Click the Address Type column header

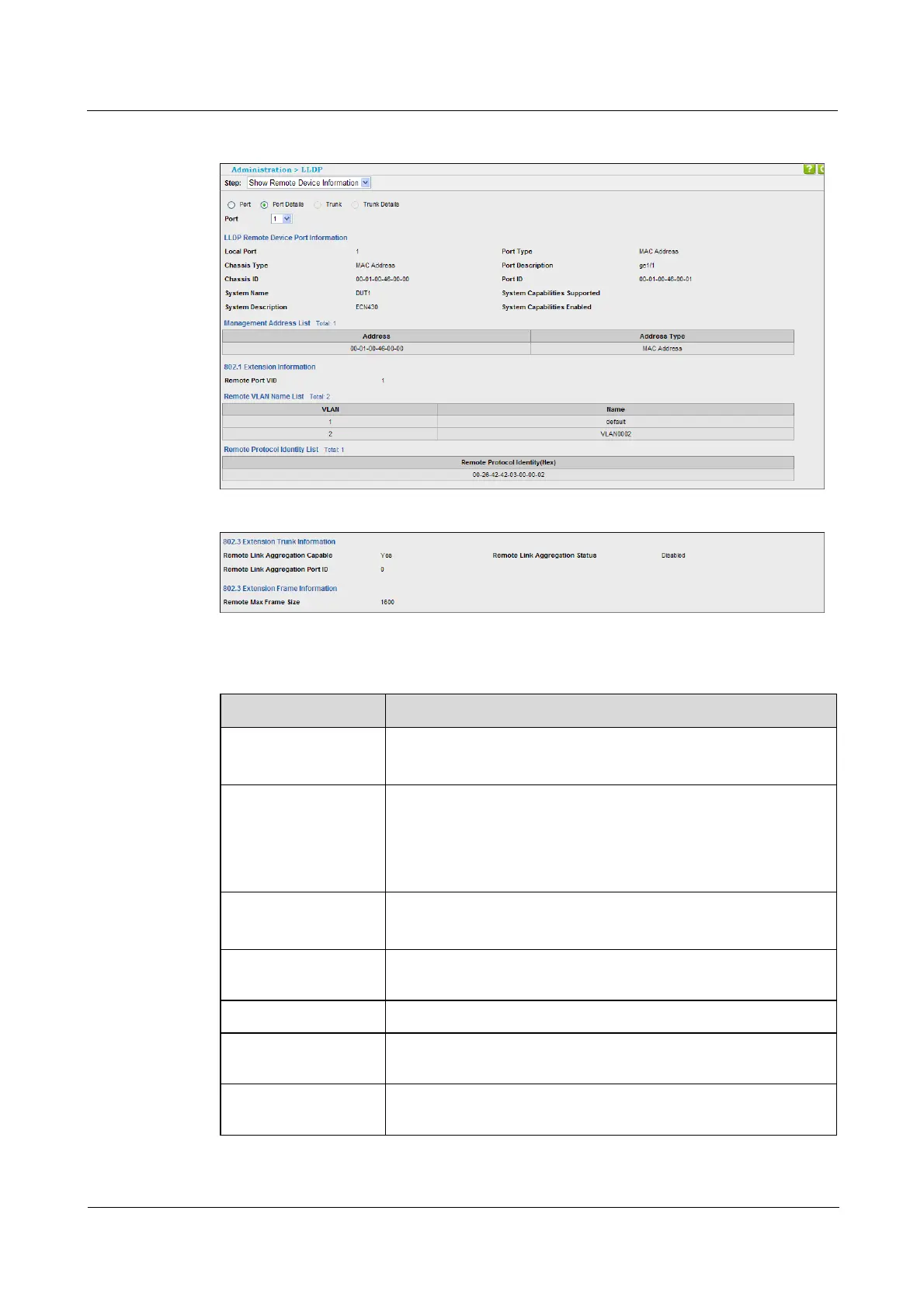coord(662,336)
